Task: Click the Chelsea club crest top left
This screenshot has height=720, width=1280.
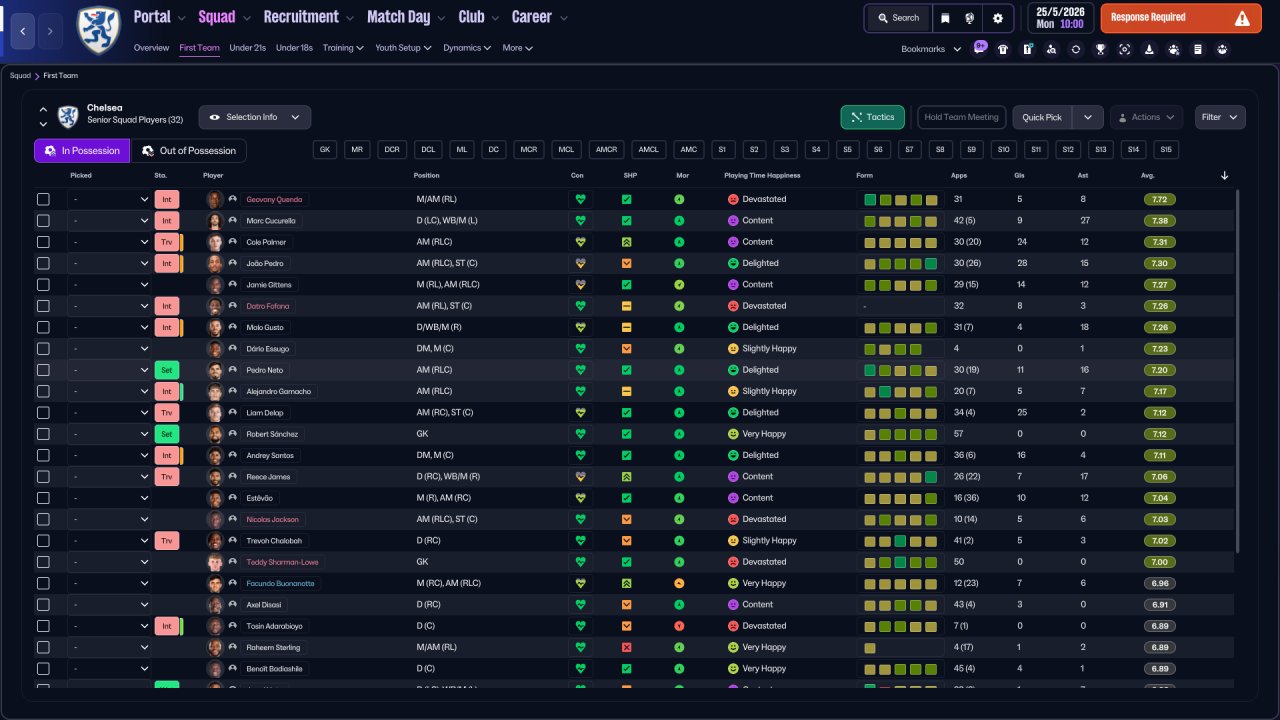Action: pyautogui.click(x=98, y=28)
